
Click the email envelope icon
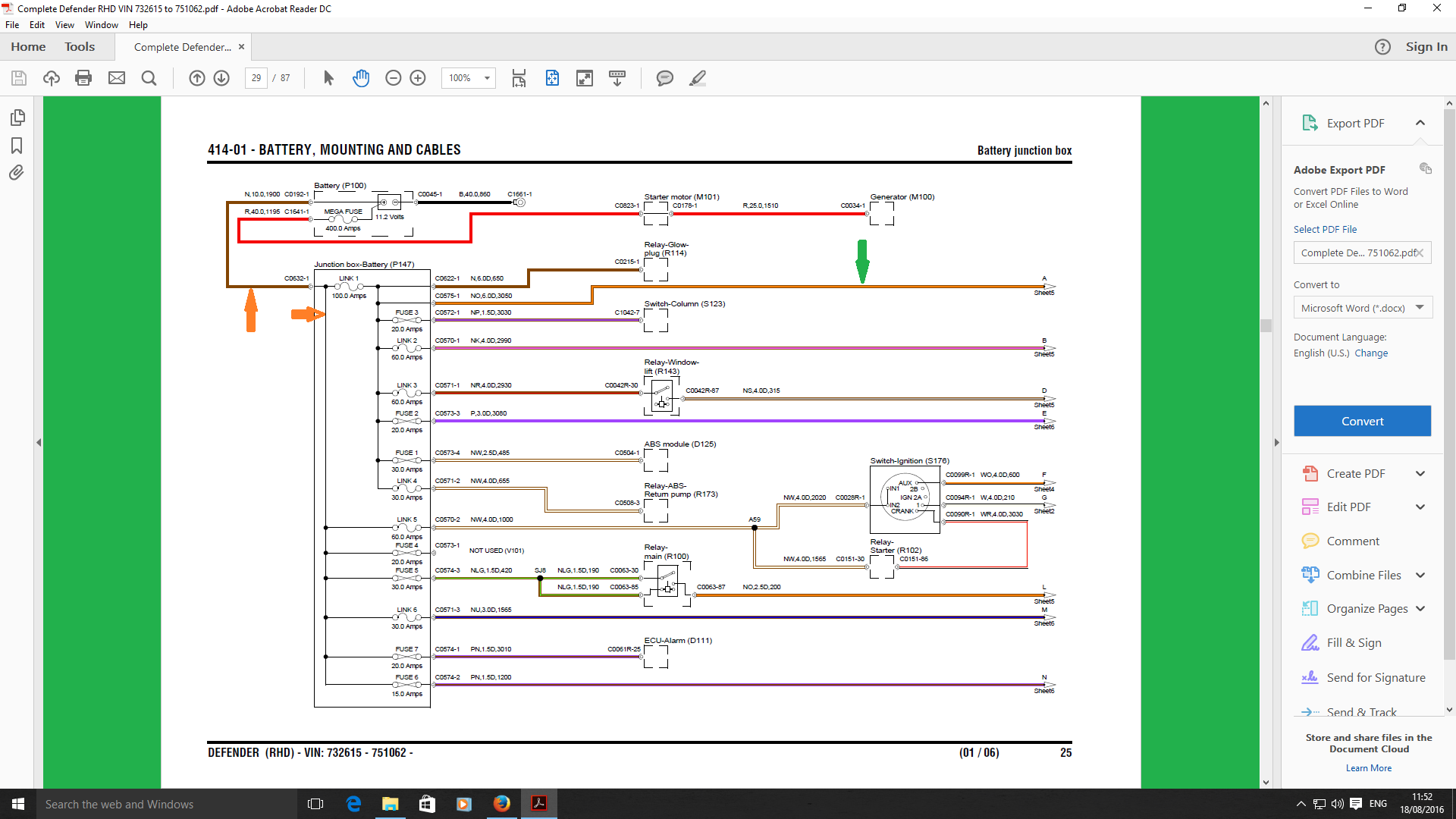point(117,78)
